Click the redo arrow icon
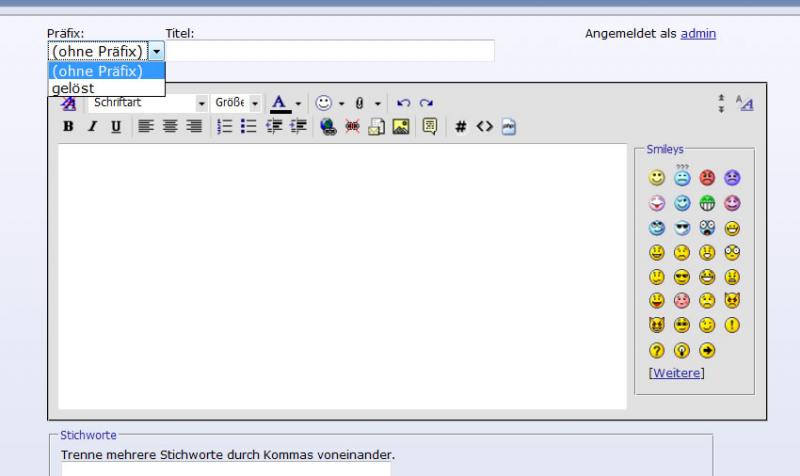800x476 pixels. (x=426, y=103)
